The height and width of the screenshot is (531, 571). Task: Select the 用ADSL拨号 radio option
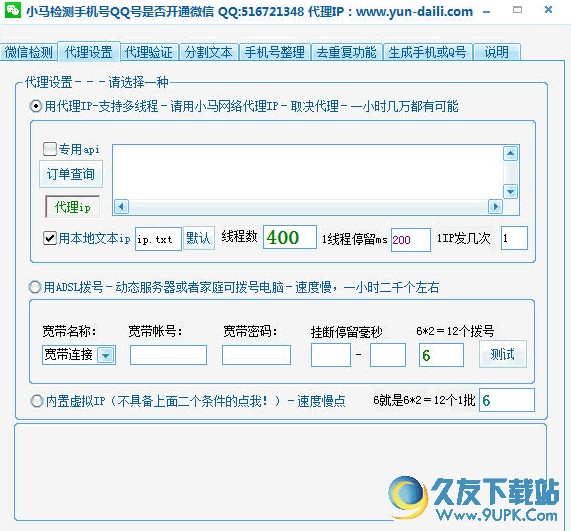click(35, 287)
